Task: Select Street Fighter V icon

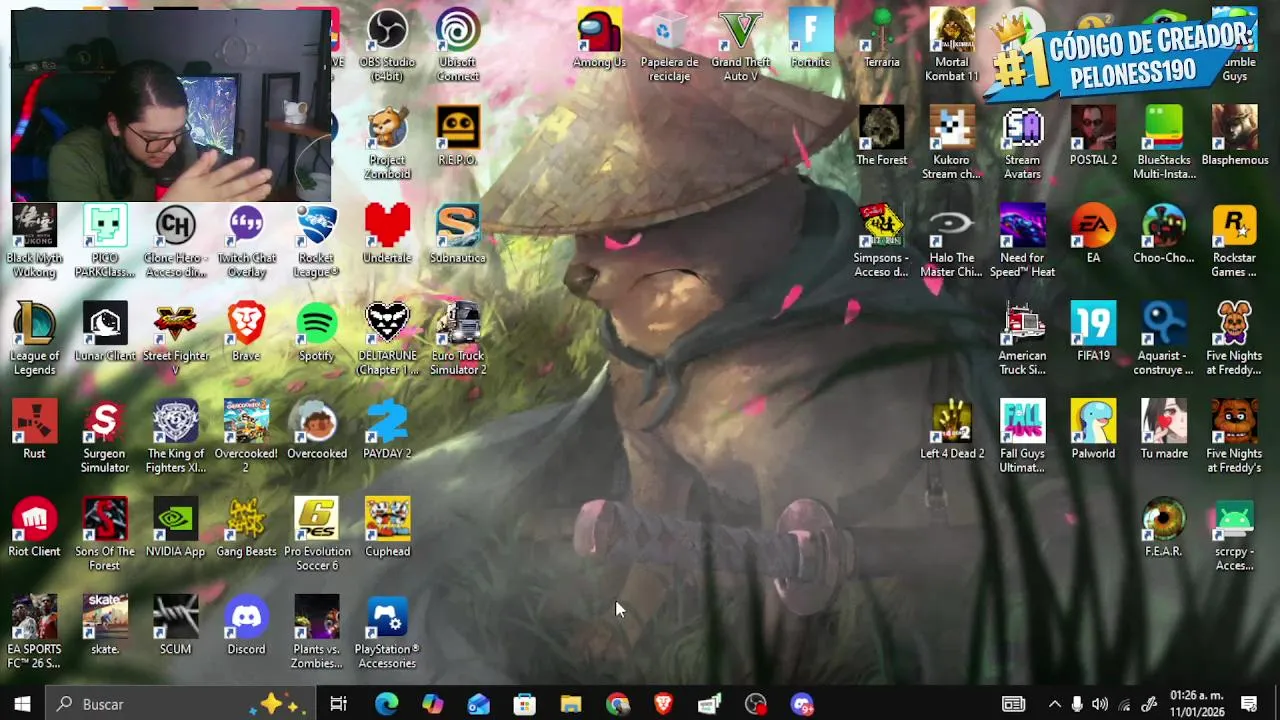Action: pyautogui.click(x=175, y=324)
